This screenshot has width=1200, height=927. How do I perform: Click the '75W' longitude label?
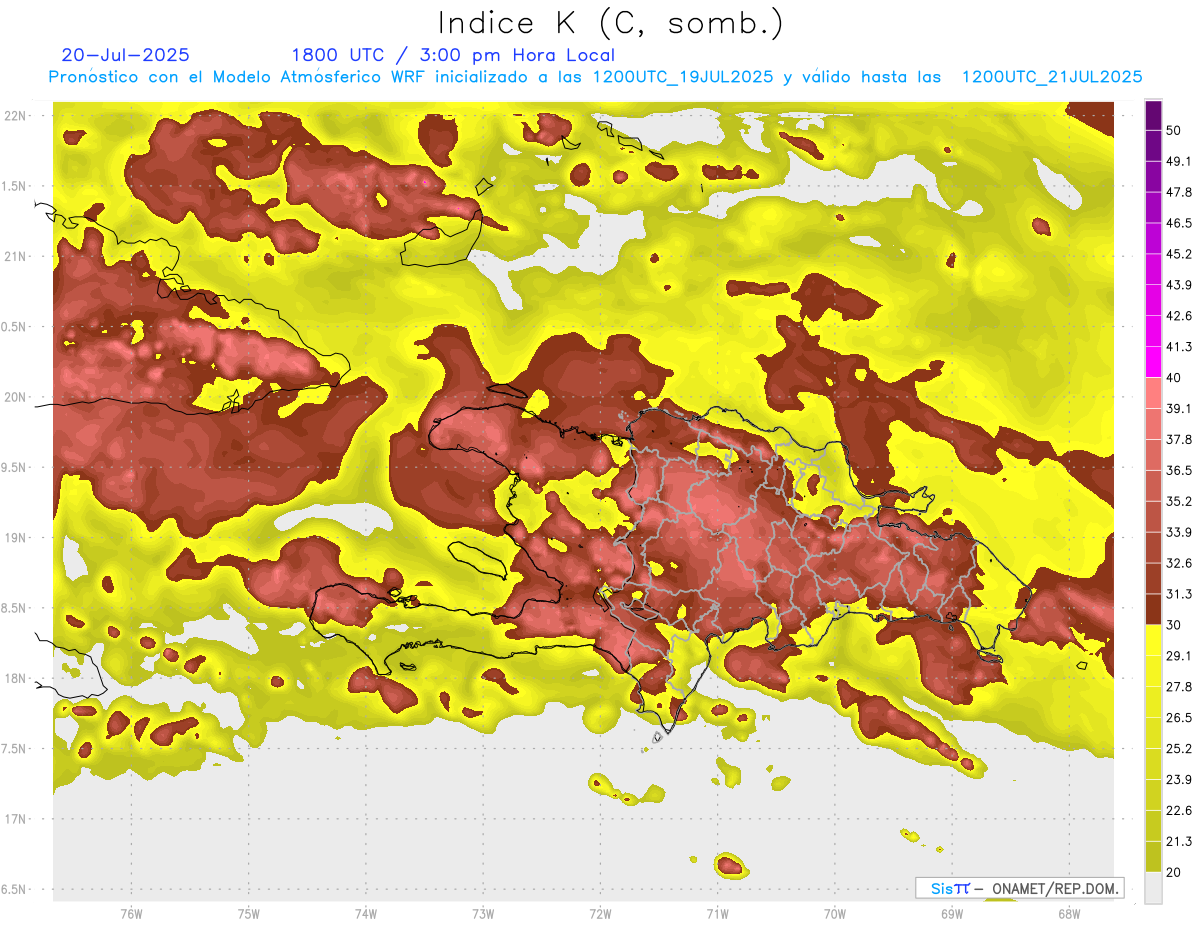point(248,913)
